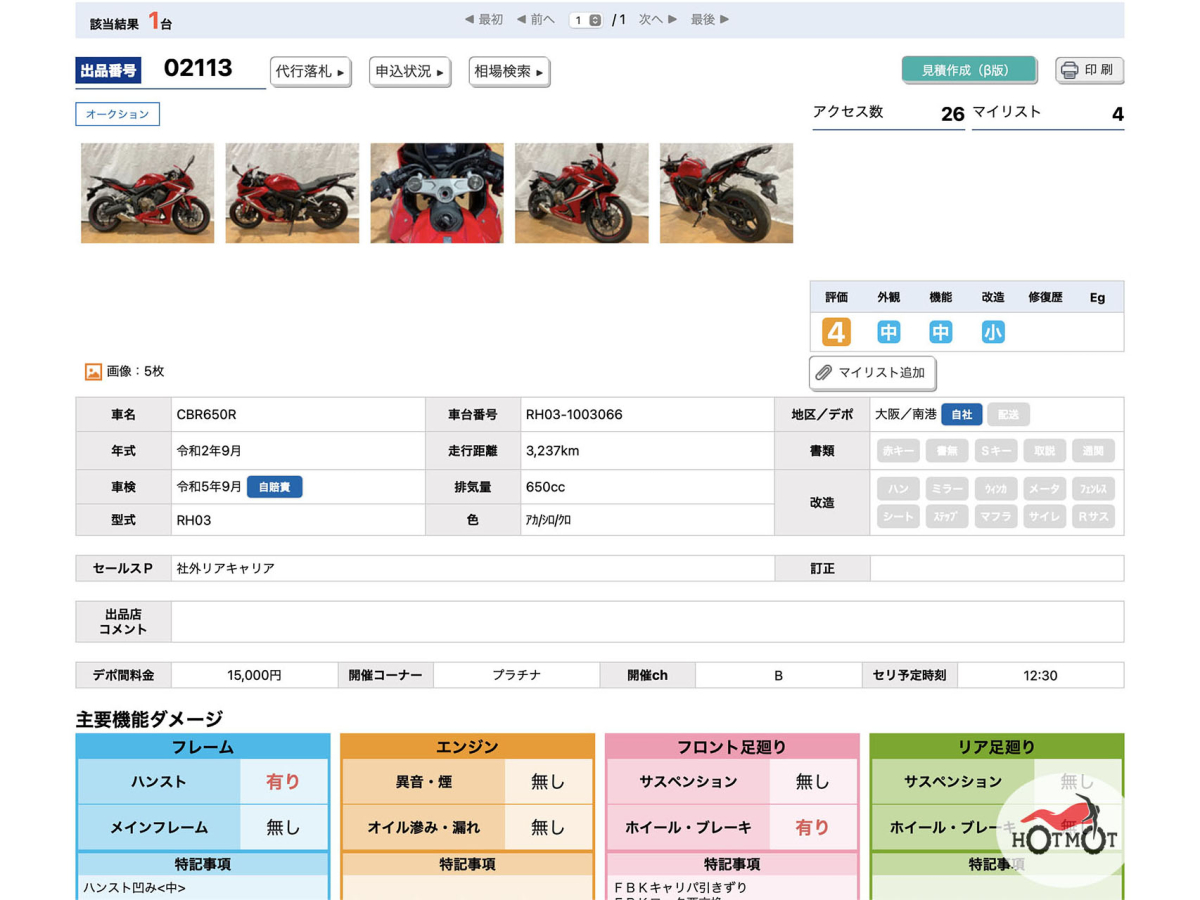Click the 機能 function 中 grade badge
This screenshot has height=900, width=1200.
pyautogui.click(x=940, y=332)
